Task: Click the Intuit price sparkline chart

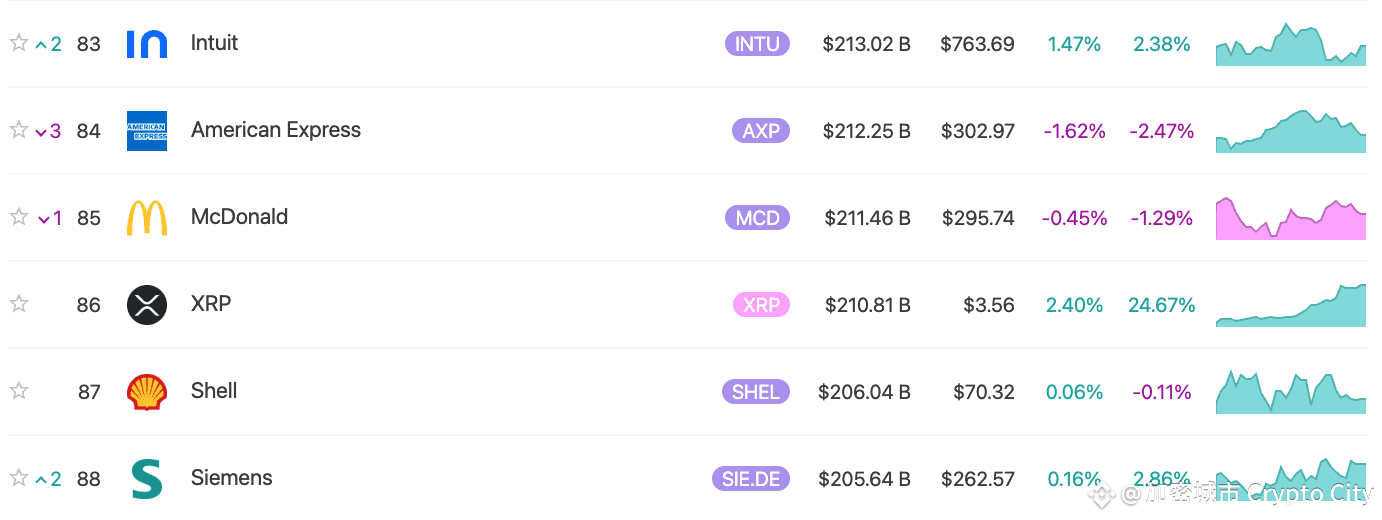Action: 1291,44
